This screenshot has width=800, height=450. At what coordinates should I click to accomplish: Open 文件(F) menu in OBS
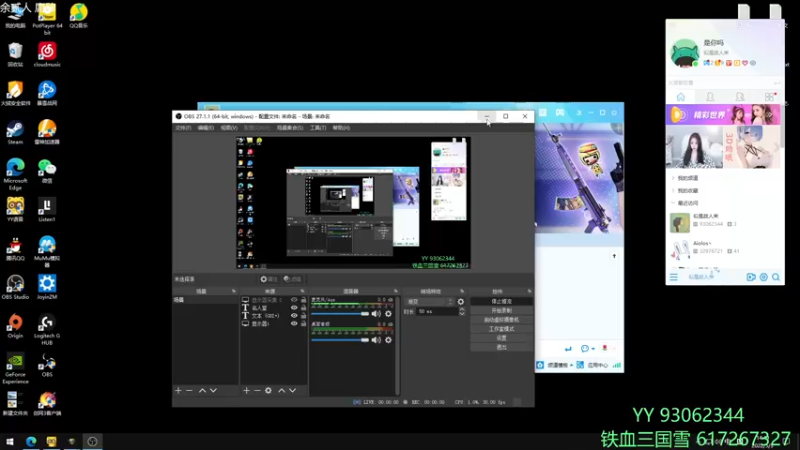click(183, 128)
